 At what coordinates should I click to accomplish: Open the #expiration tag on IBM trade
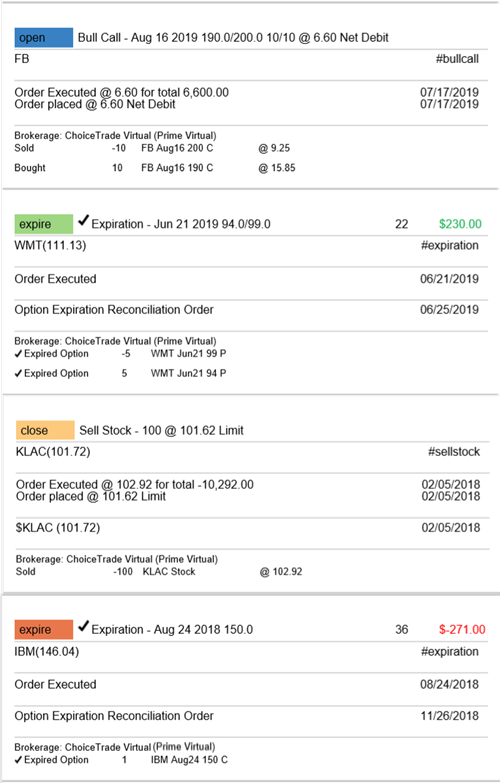(450, 652)
